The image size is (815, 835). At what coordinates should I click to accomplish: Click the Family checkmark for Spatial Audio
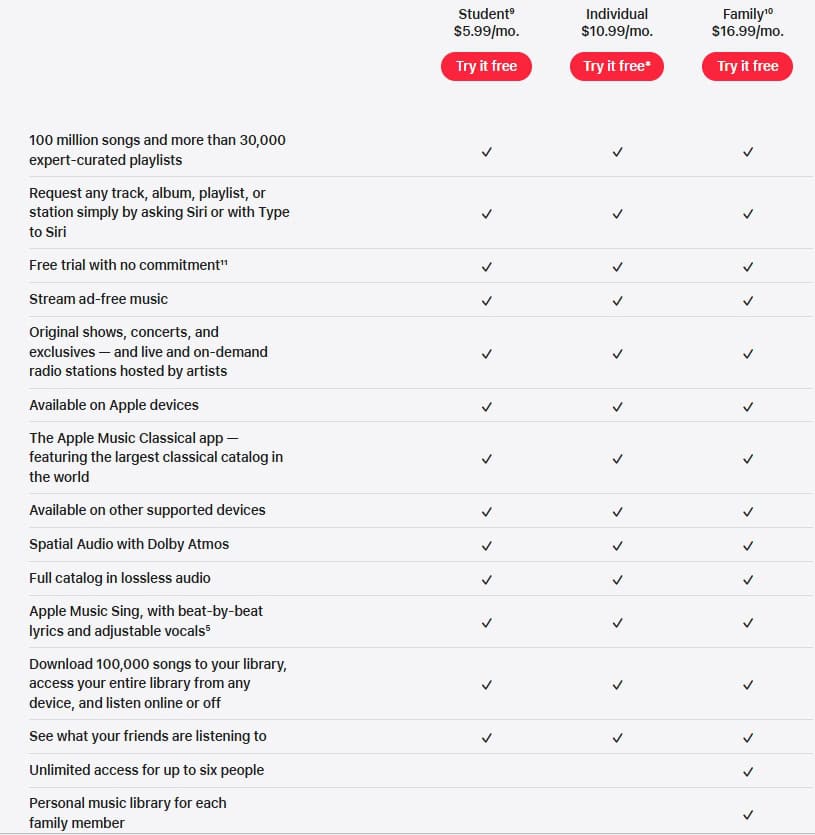pos(747,545)
